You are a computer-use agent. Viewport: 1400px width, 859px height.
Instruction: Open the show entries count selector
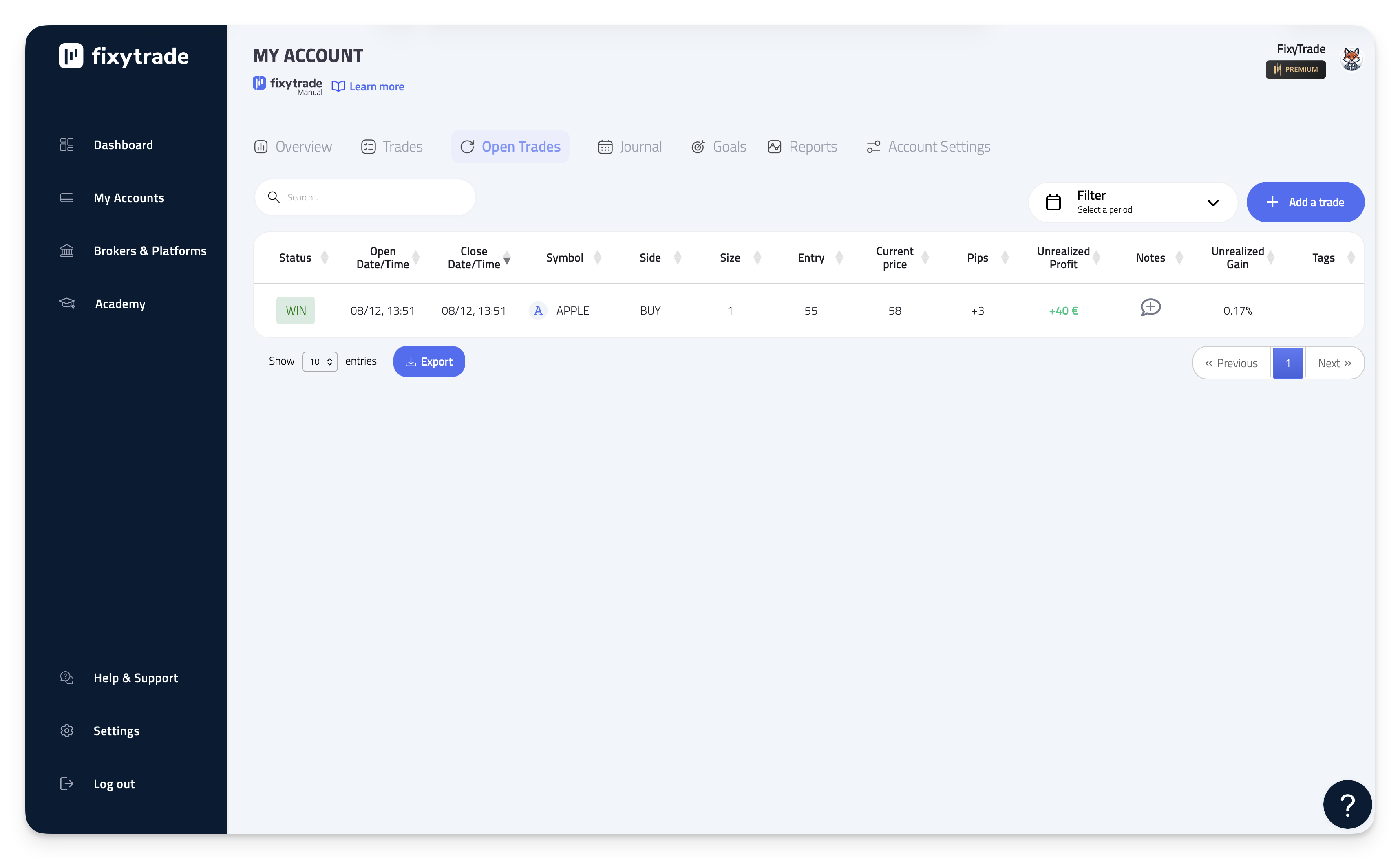(320, 362)
